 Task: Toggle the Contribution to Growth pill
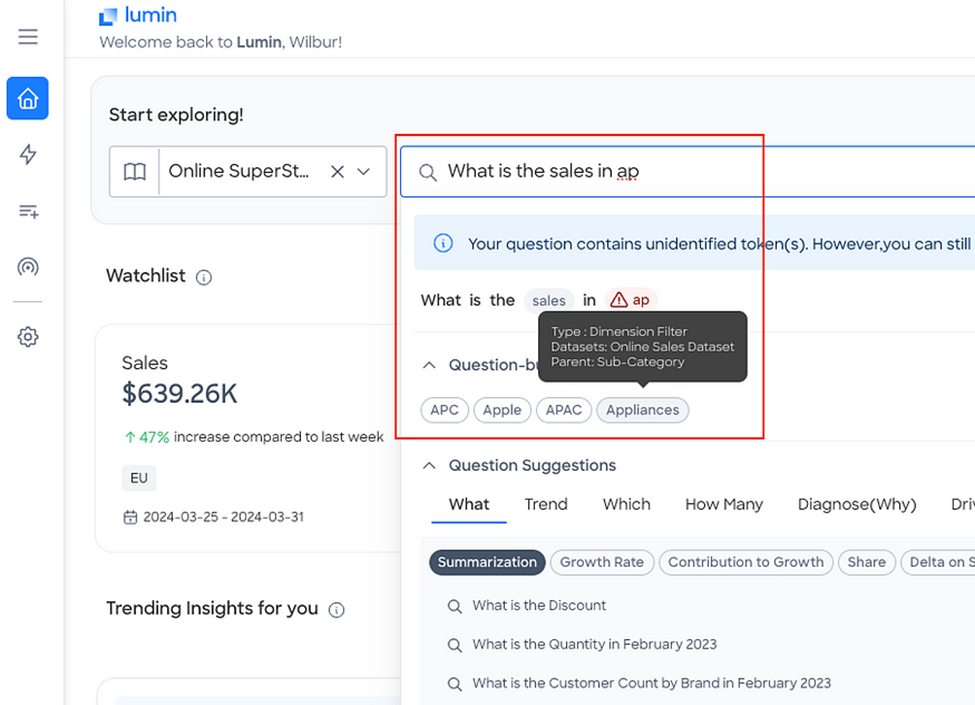(x=746, y=562)
